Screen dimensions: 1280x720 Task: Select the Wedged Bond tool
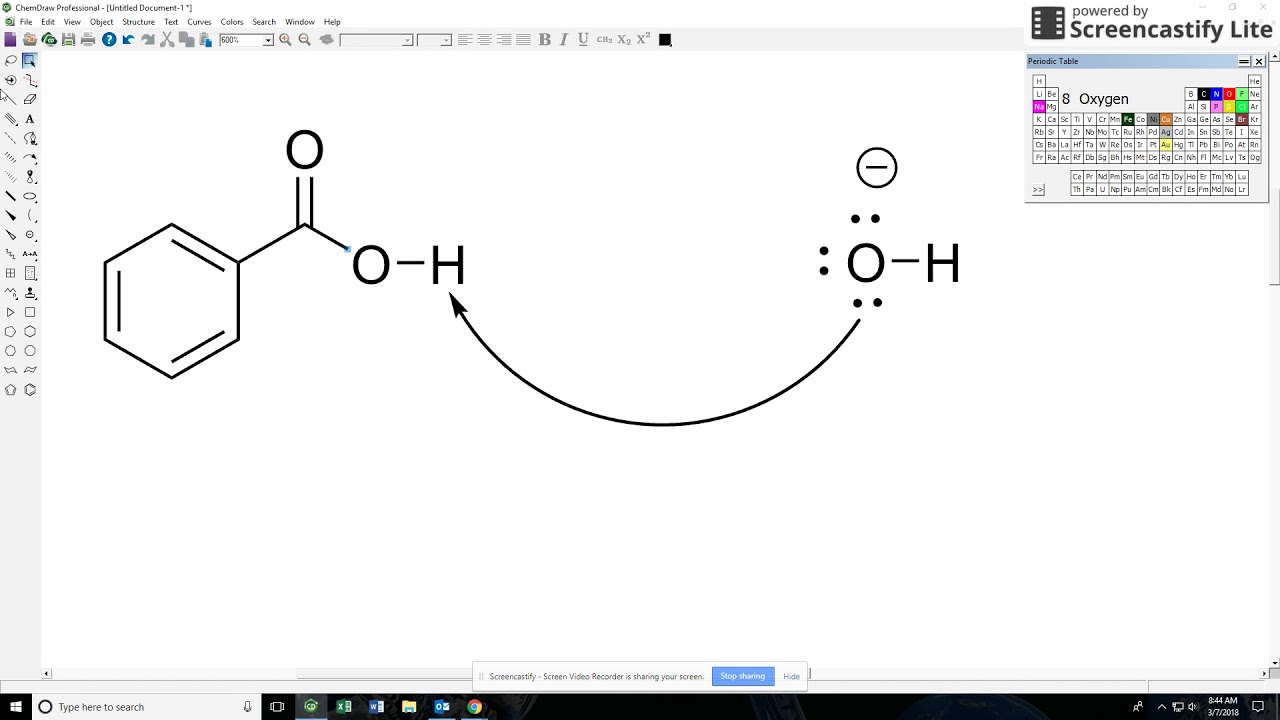click(11, 215)
